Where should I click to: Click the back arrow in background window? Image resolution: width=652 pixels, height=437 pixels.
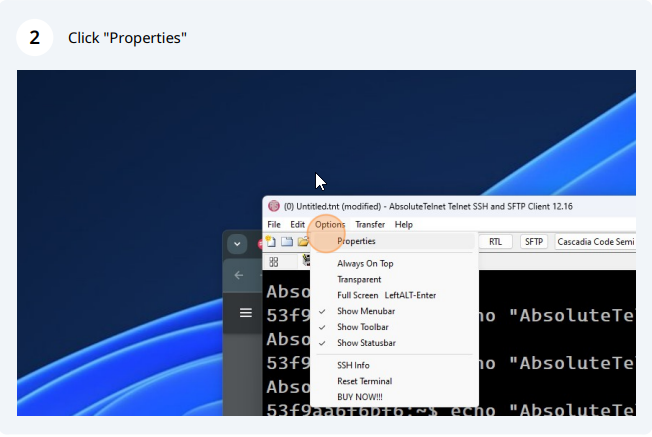point(239,275)
